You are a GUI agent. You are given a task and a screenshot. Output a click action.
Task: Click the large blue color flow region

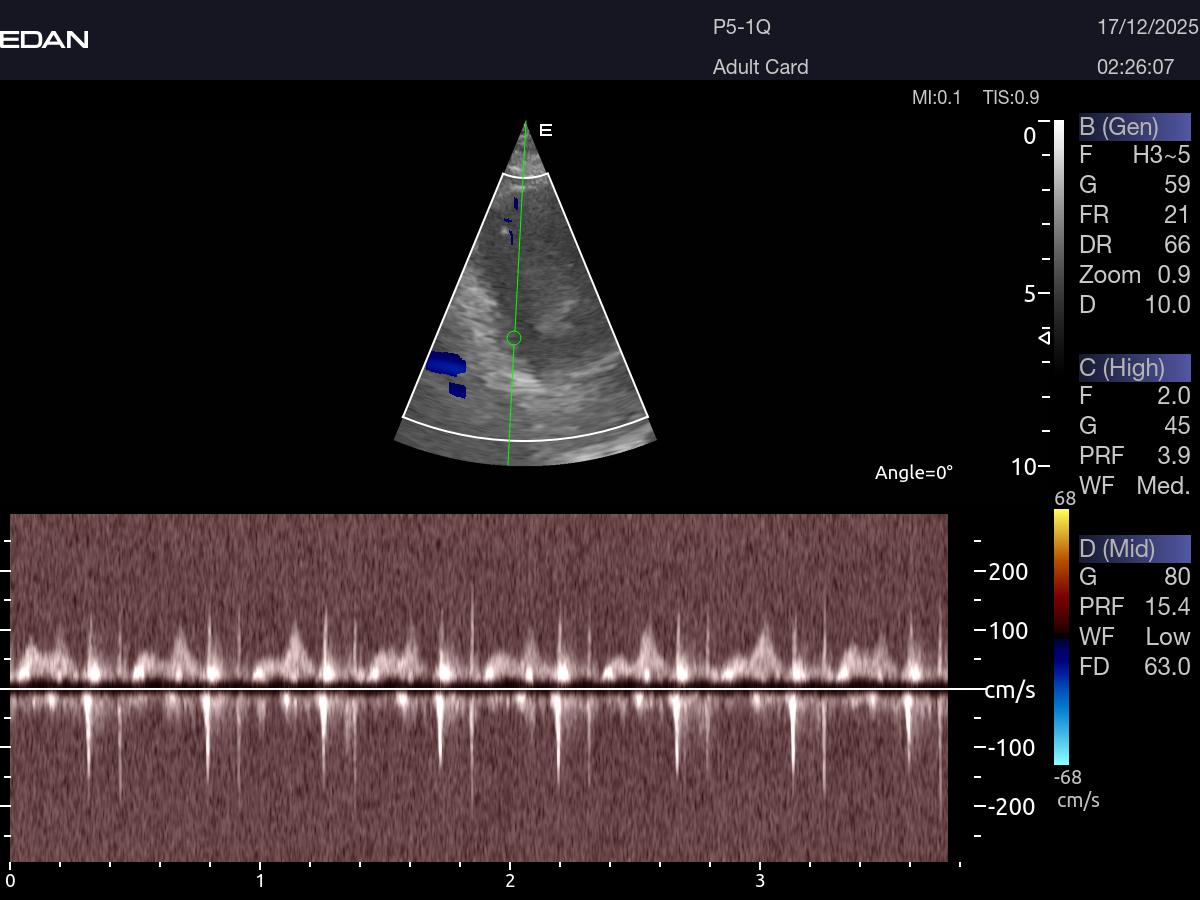coord(444,363)
